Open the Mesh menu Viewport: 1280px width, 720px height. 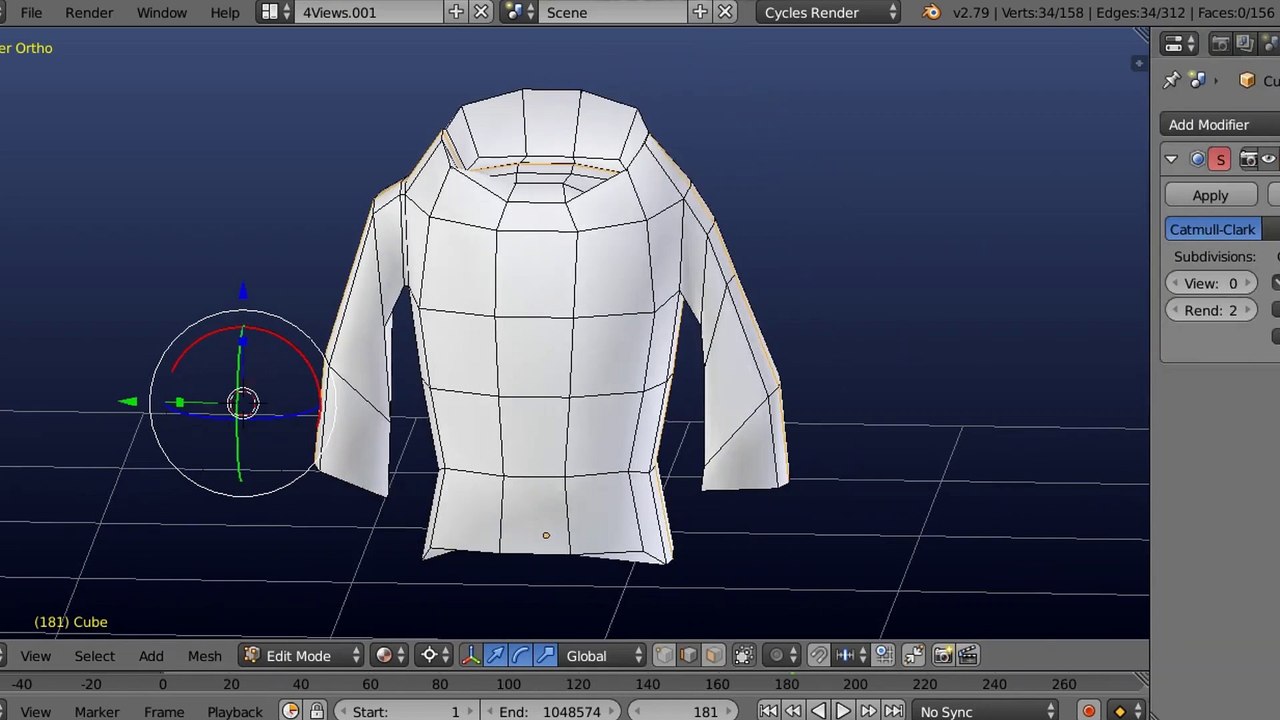click(x=204, y=656)
